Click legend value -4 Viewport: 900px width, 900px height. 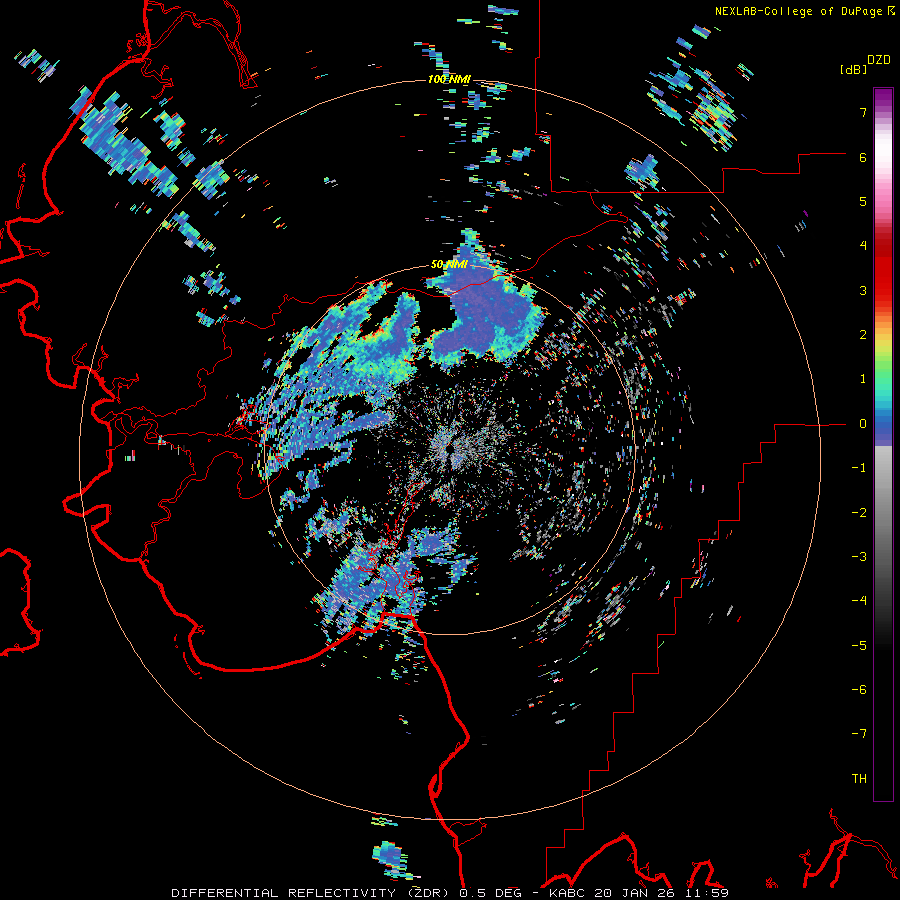[x=859, y=601]
